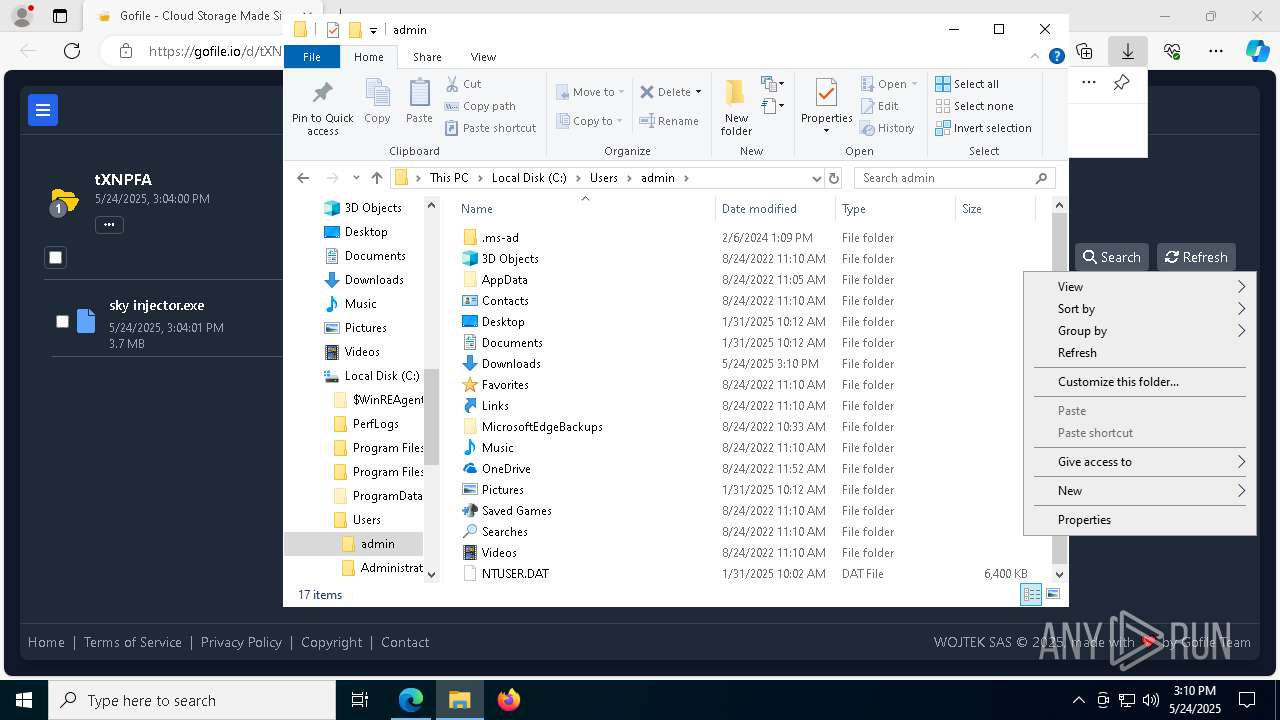Open Quick Access Toolbar customize dropdown
The height and width of the screenshot is (720, 1280).
373,30
